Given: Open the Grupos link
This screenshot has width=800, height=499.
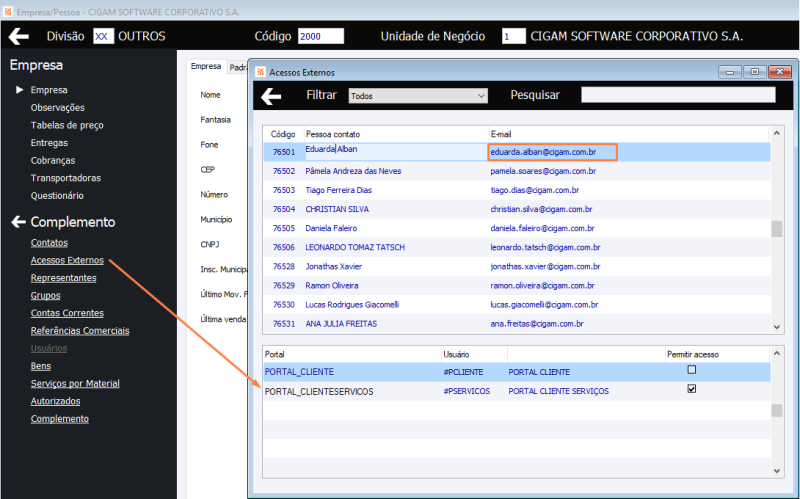Looking at the screenshot, I should click(x=45, y=295).
